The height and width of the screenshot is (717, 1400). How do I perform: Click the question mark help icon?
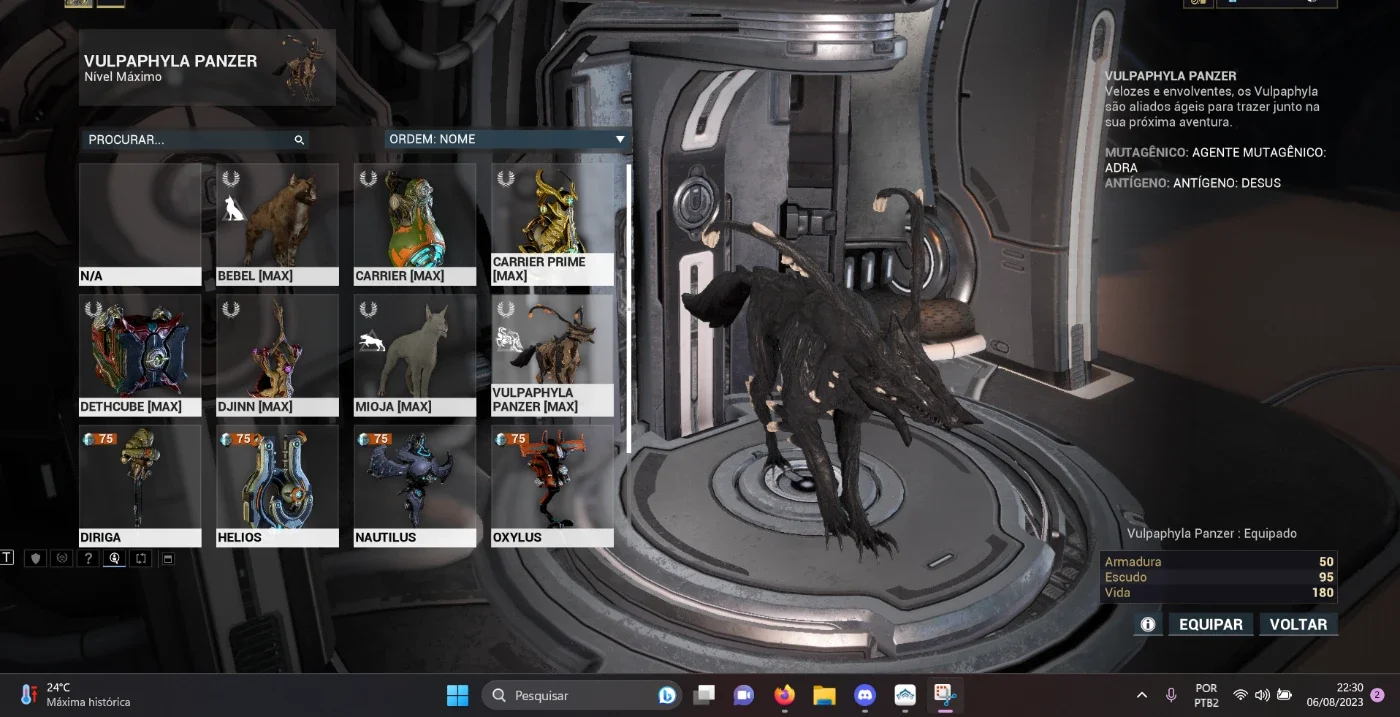(x=89, y=558)
